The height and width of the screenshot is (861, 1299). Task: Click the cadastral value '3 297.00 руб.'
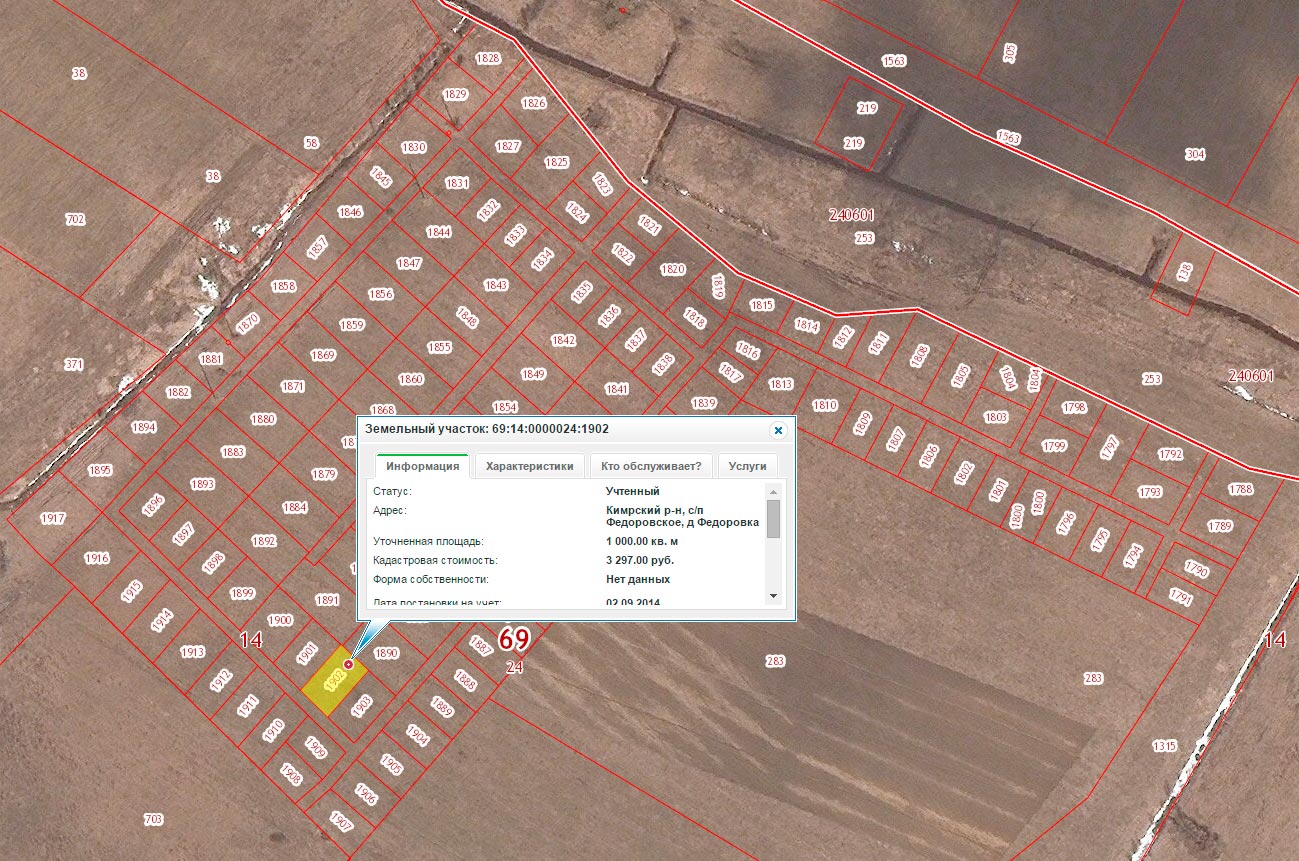[640, 560]
